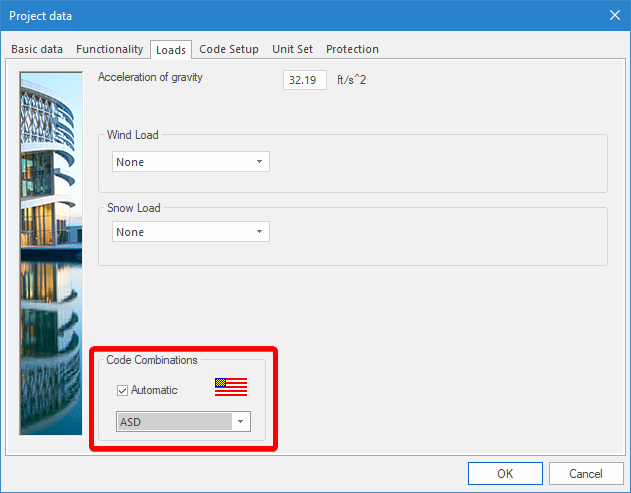
Task: Click the Project data title bar
Action: tap(300, 16)
